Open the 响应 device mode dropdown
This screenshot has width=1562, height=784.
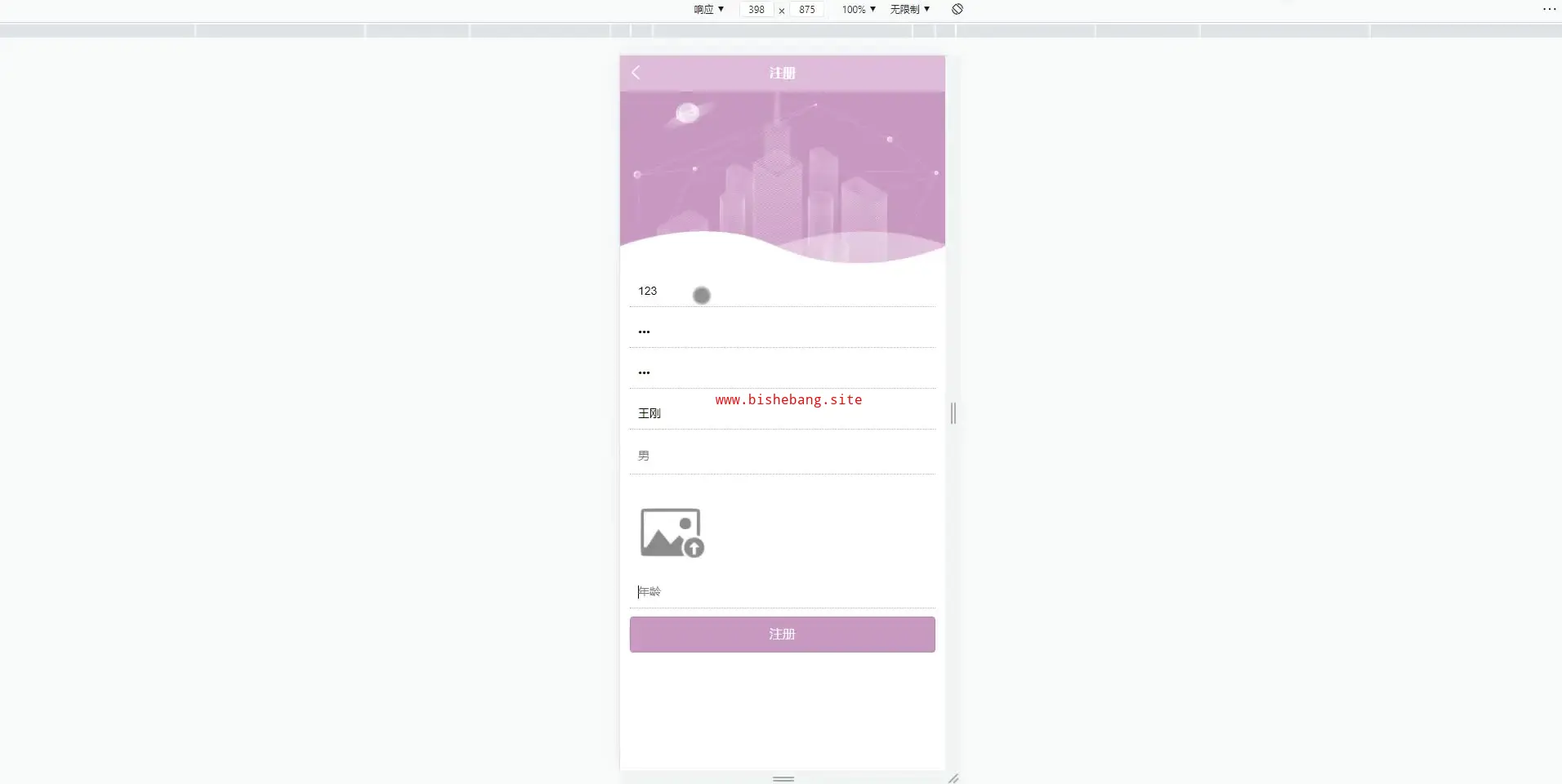pyautogui.click(x=708, y=9)
